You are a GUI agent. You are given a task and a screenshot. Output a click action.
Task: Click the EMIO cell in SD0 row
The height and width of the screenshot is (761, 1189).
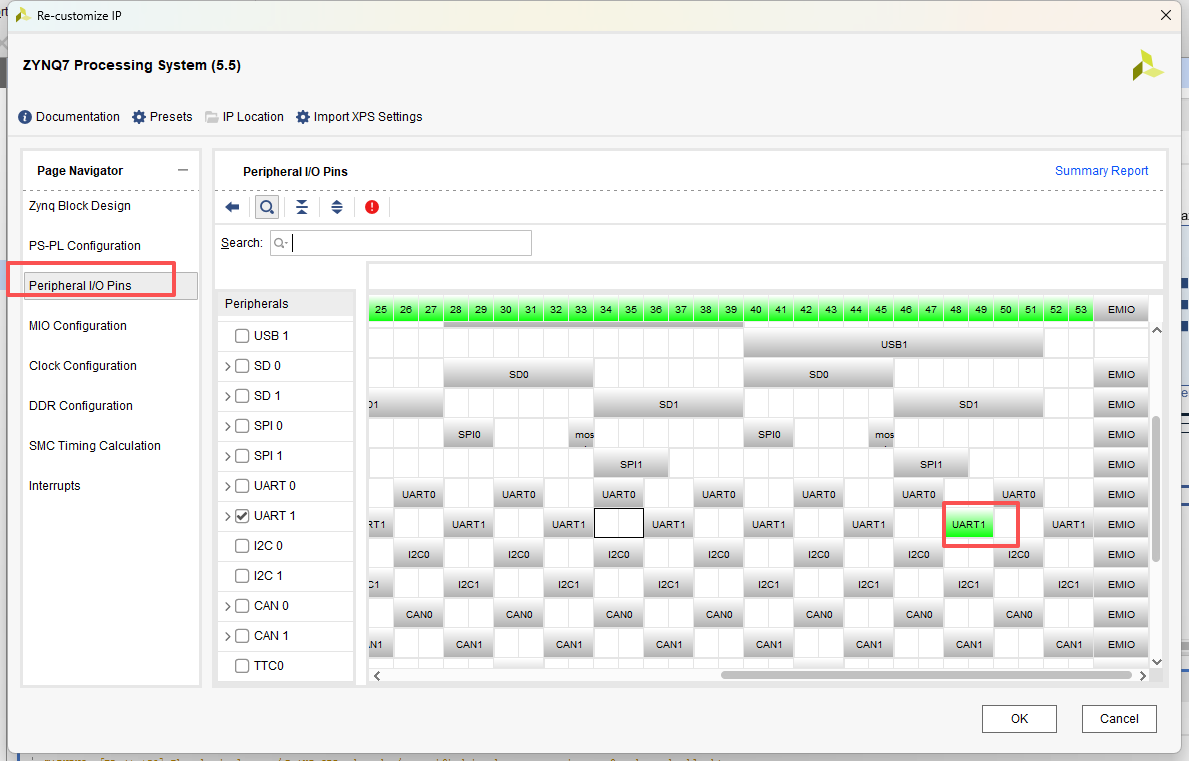pos(1121,374)
